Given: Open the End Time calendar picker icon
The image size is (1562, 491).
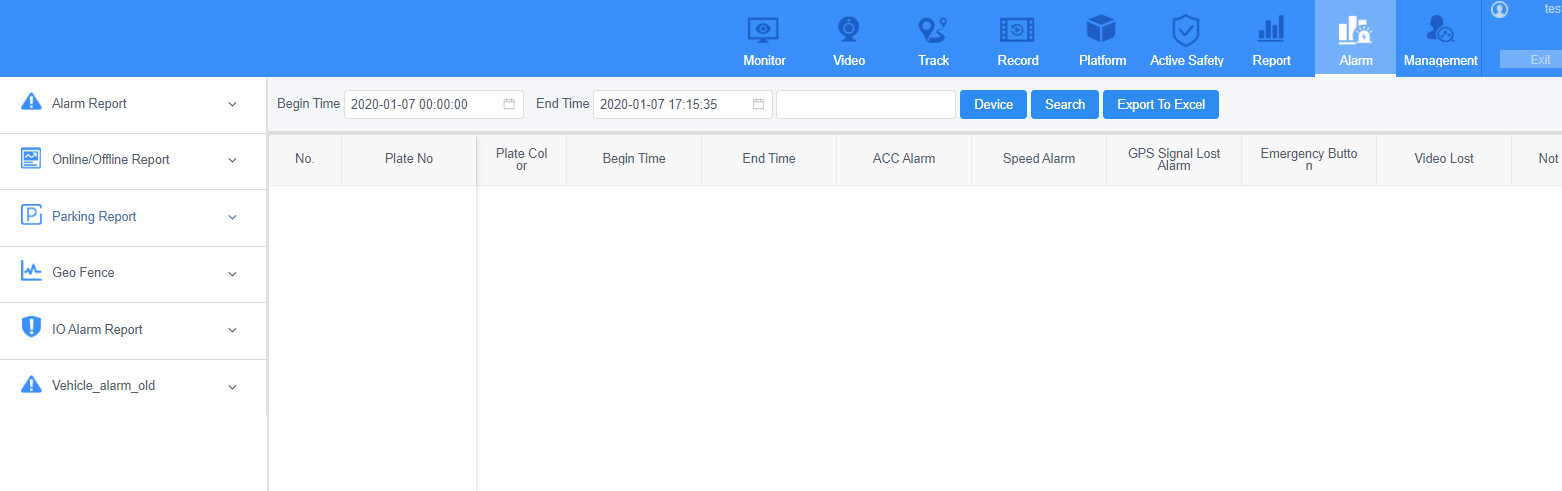Looking at the screenshot, I should 758,104.
